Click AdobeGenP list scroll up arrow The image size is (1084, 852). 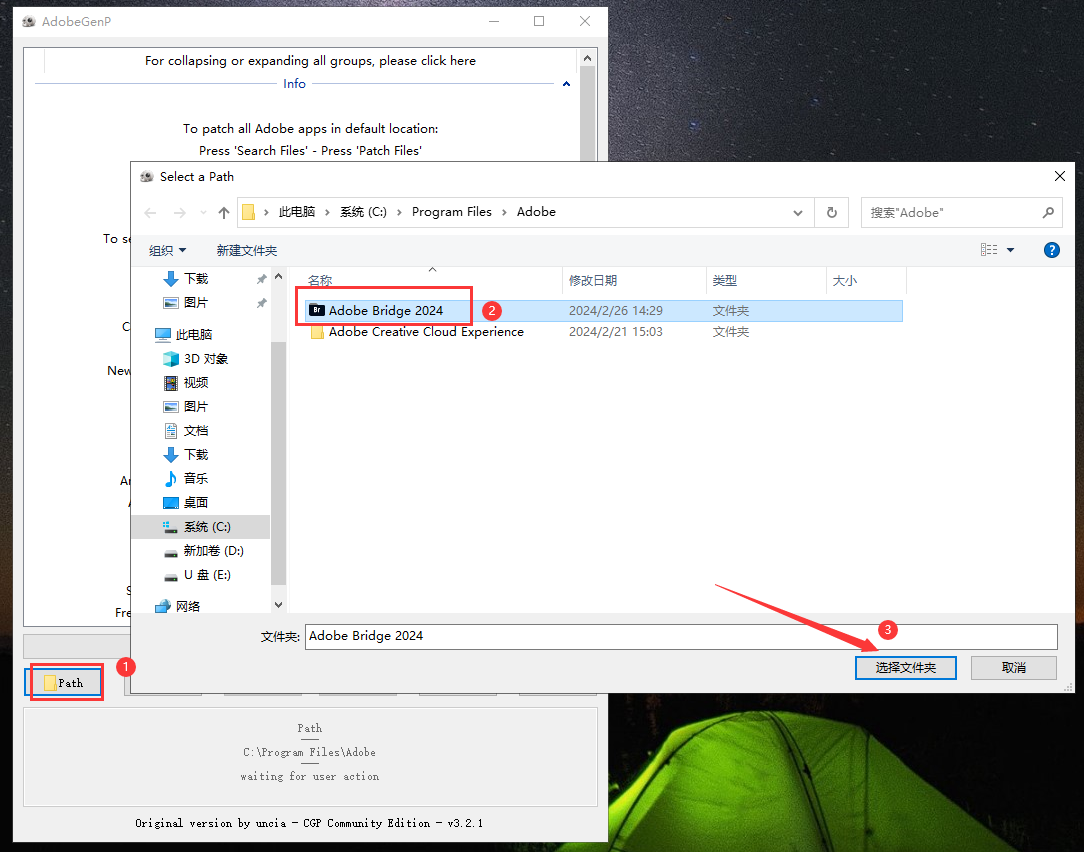tap(588, 58)
